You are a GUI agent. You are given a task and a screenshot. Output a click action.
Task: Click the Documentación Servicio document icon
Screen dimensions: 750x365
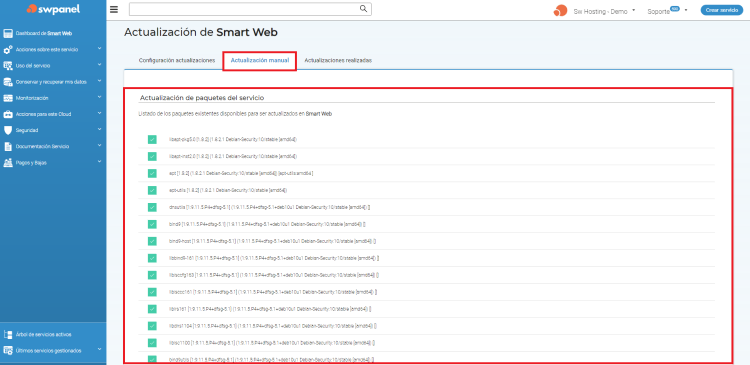point(8,146)
